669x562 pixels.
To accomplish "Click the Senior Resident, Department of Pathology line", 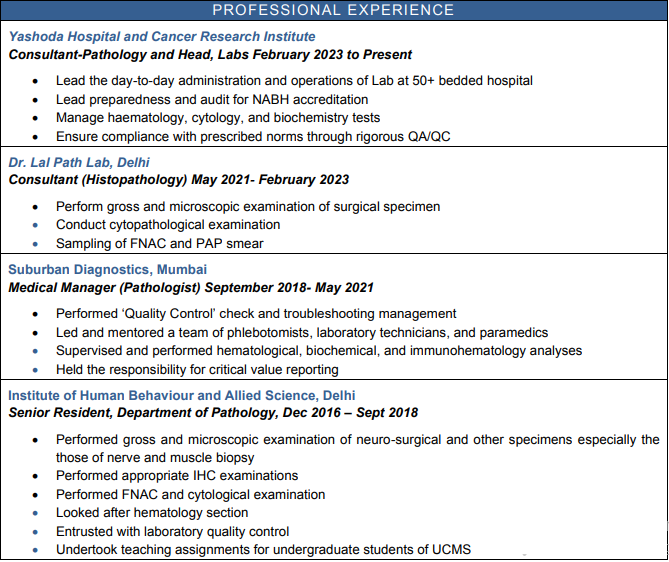I will coord(213,413).
